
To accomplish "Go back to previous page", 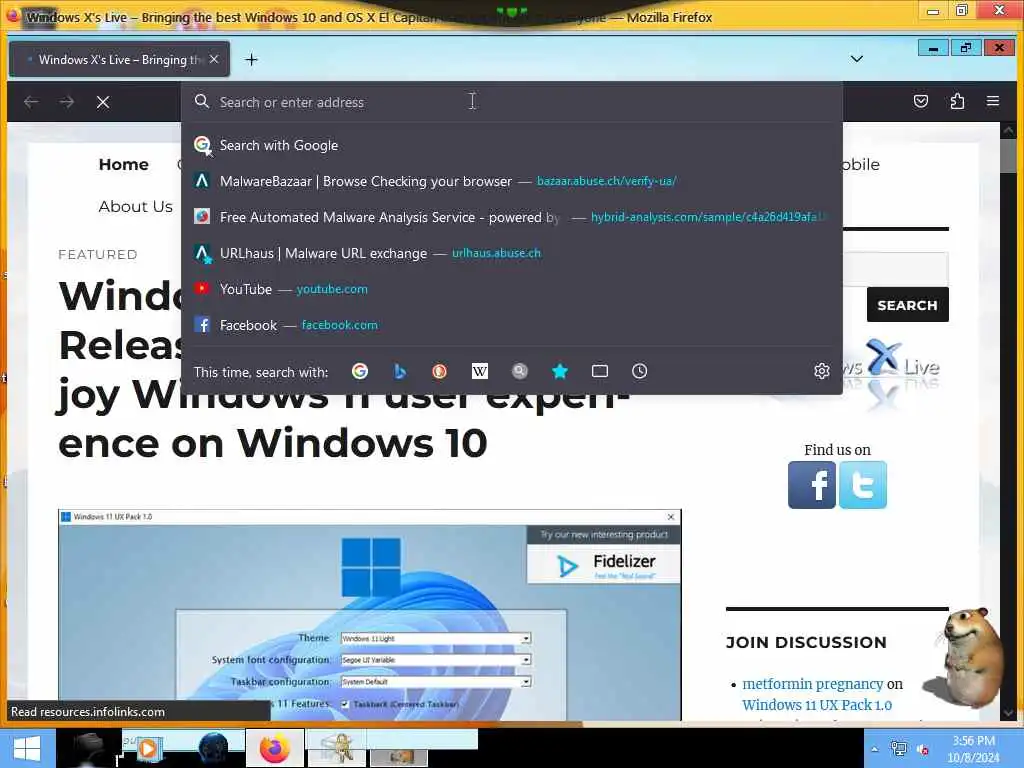I will coord(31,102).
